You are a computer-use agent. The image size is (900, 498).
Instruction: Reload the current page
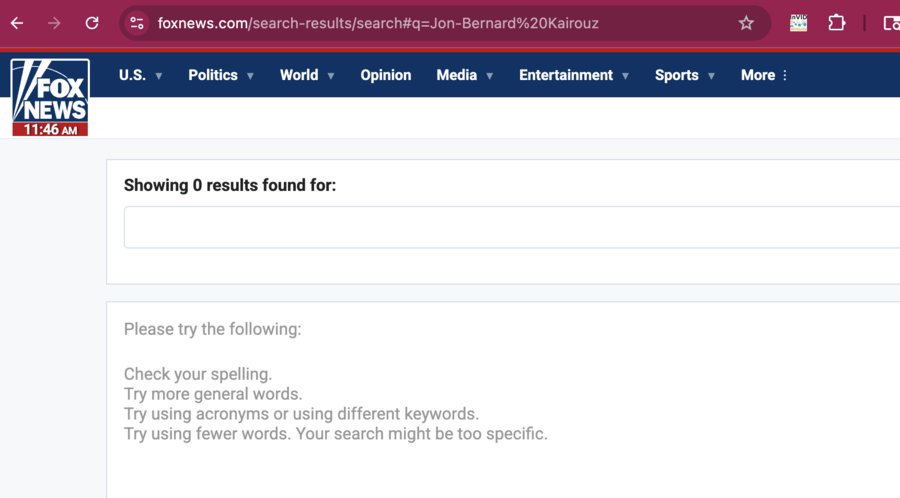click(92, 23)
